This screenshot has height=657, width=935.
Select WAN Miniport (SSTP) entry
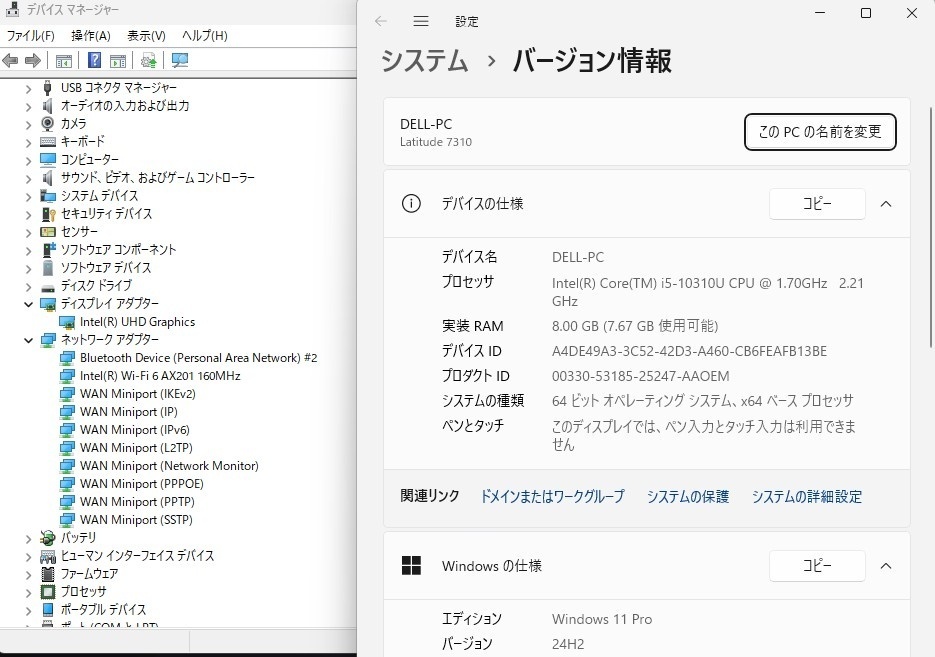(136, 519)
